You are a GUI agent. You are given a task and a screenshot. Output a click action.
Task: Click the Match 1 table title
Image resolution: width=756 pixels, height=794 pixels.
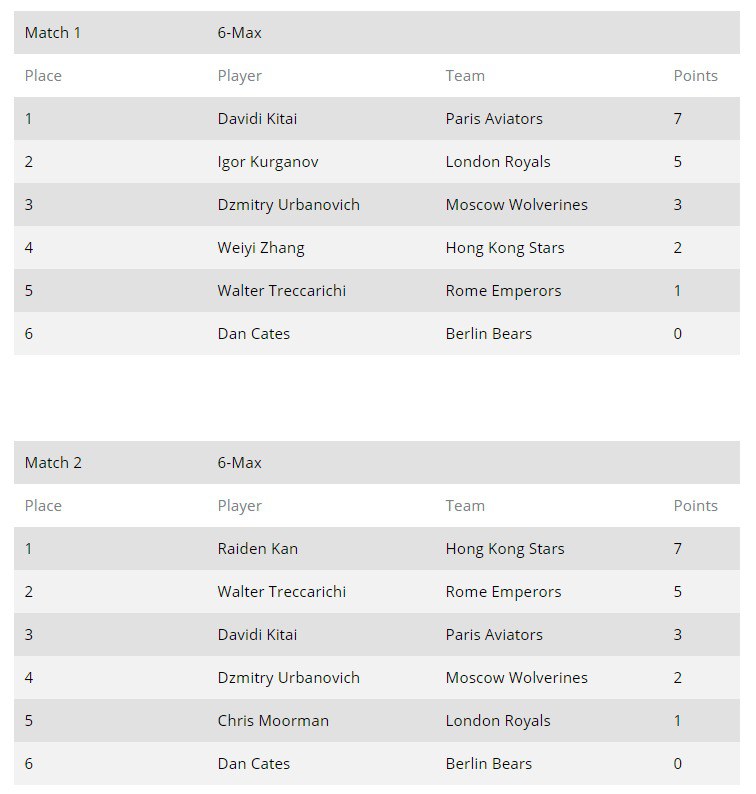coord(53,33)
